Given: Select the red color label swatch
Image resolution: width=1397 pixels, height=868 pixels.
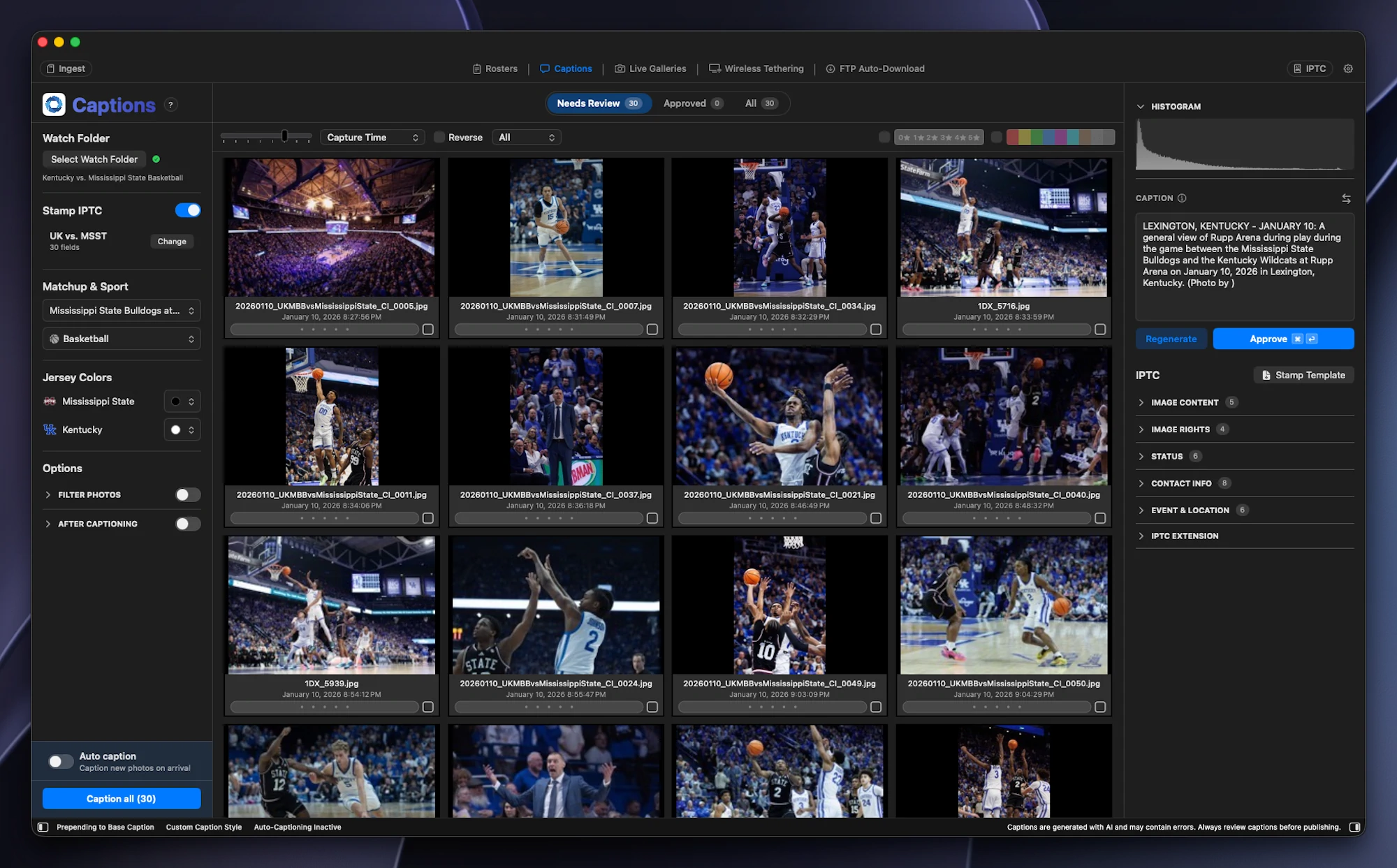Looking at the screenshot, I should (1012, 138).
